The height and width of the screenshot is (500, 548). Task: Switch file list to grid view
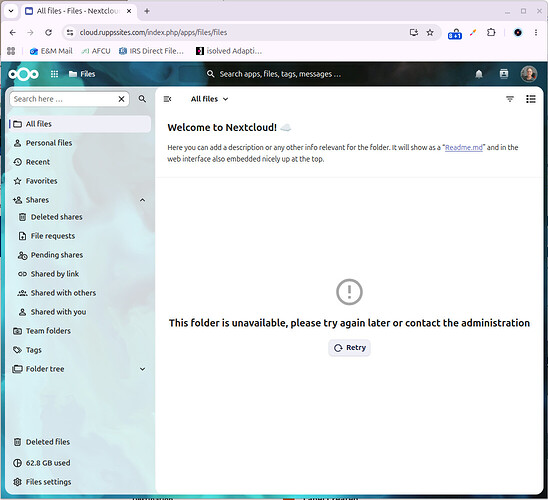[531, 99]
